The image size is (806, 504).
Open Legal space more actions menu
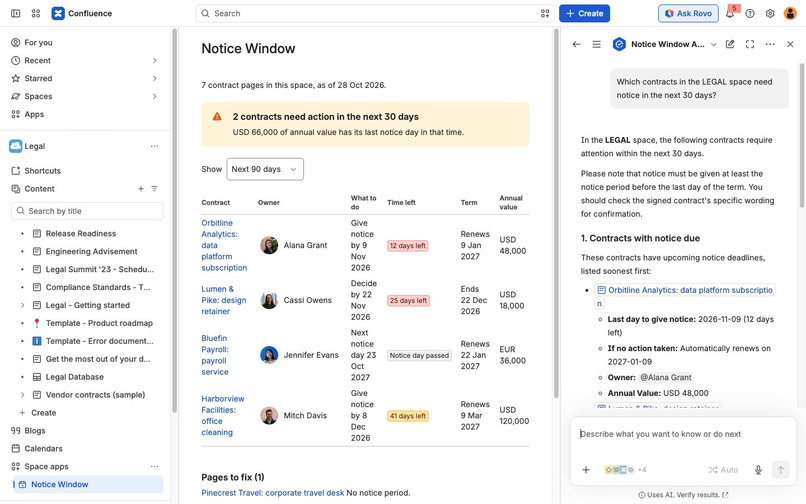[x=154, y=146]
